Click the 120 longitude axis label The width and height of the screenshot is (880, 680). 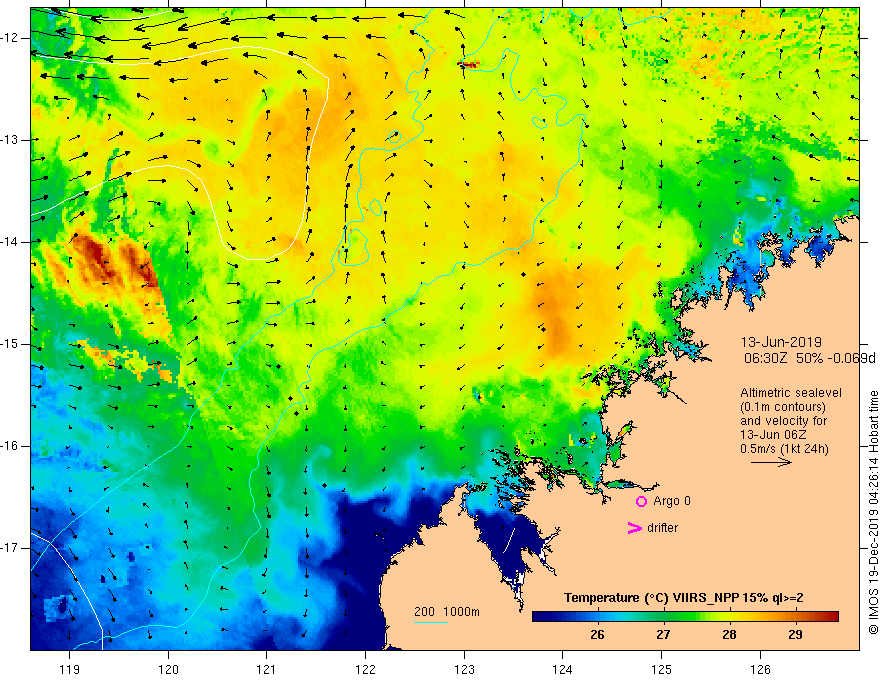168,669
